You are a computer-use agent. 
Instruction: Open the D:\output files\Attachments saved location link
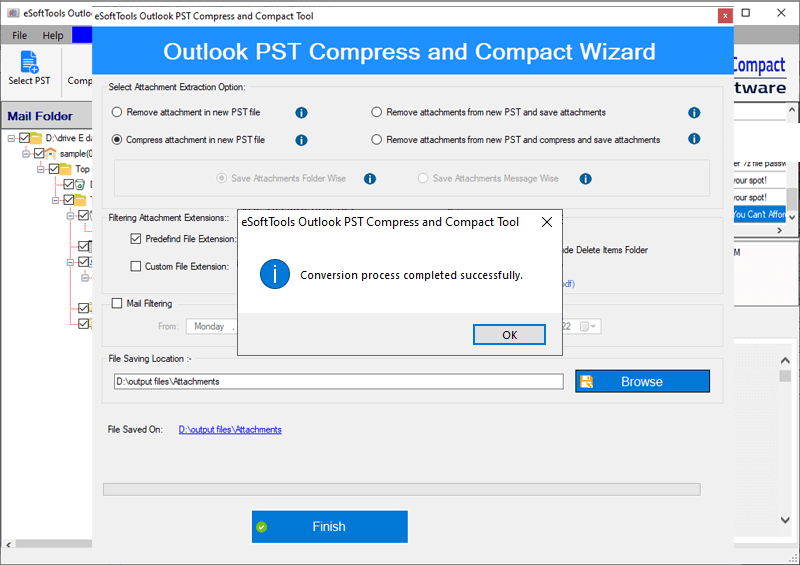pyautogui.click(x=230, y=430)
